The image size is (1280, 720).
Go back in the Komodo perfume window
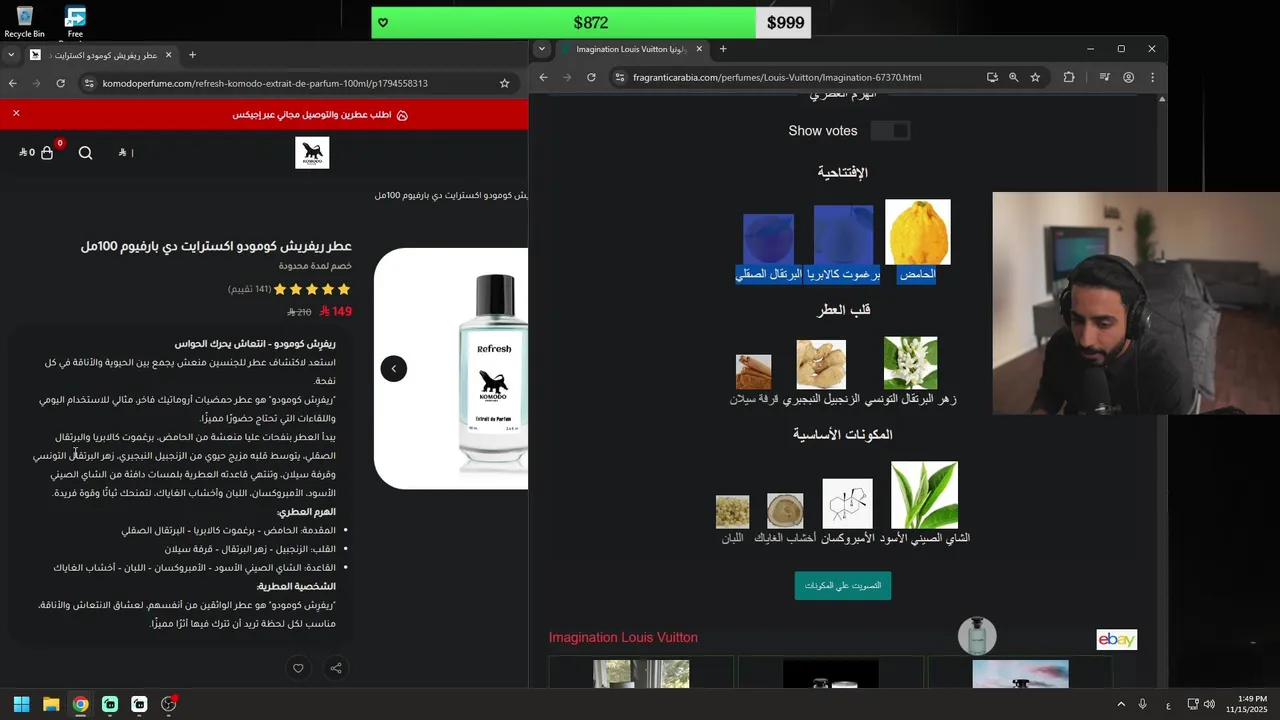[13, 83]
